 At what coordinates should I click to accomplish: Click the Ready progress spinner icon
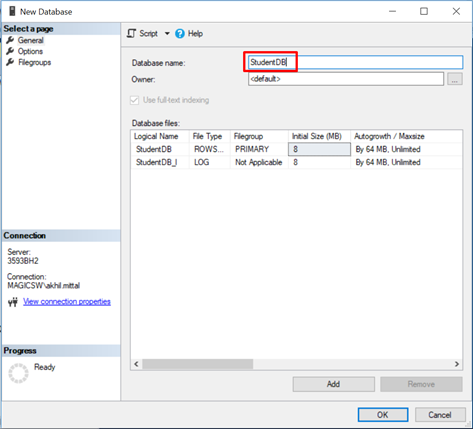coord(18,373)
